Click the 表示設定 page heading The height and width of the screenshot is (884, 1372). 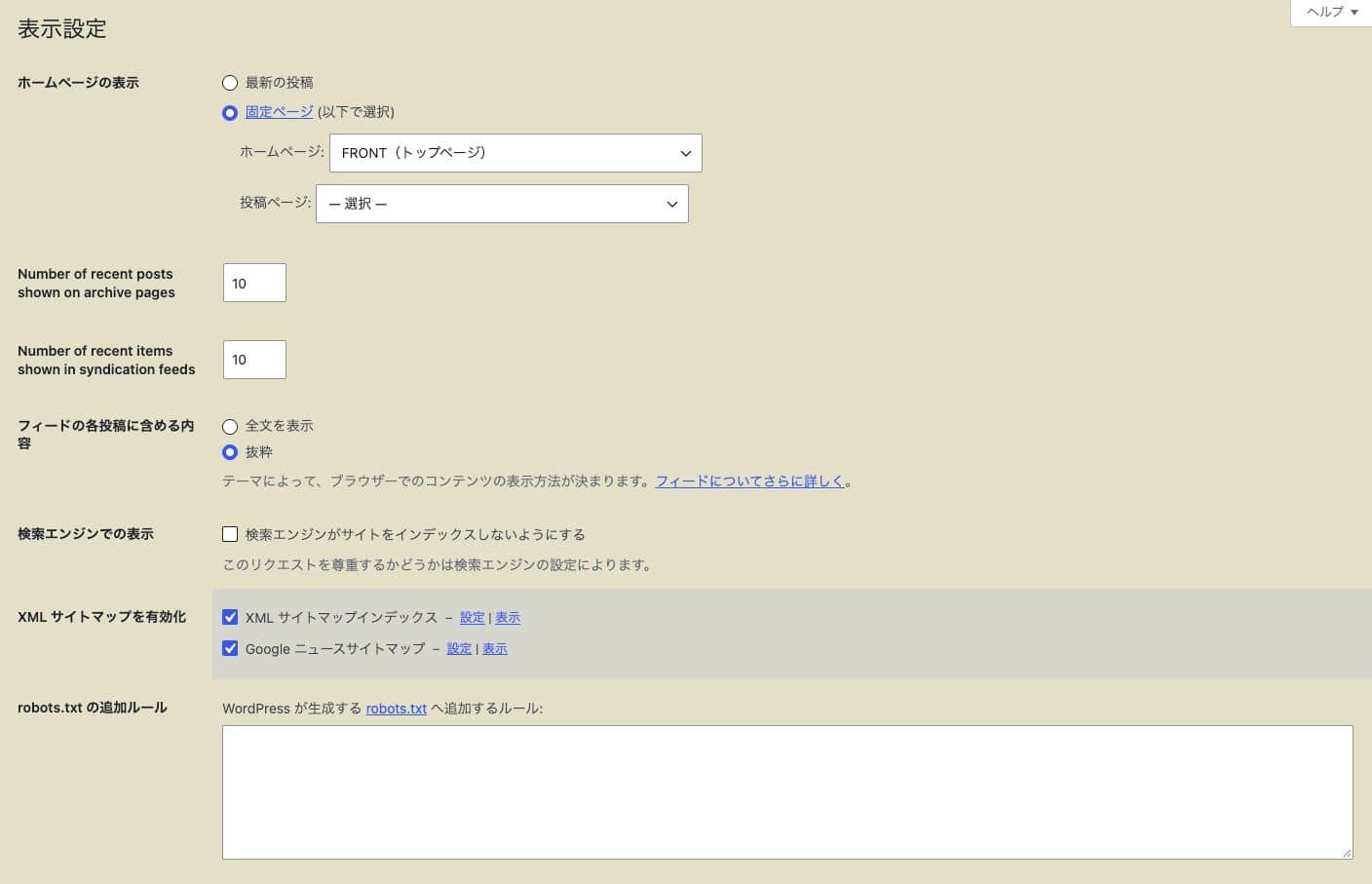click(x=62, y=29)
